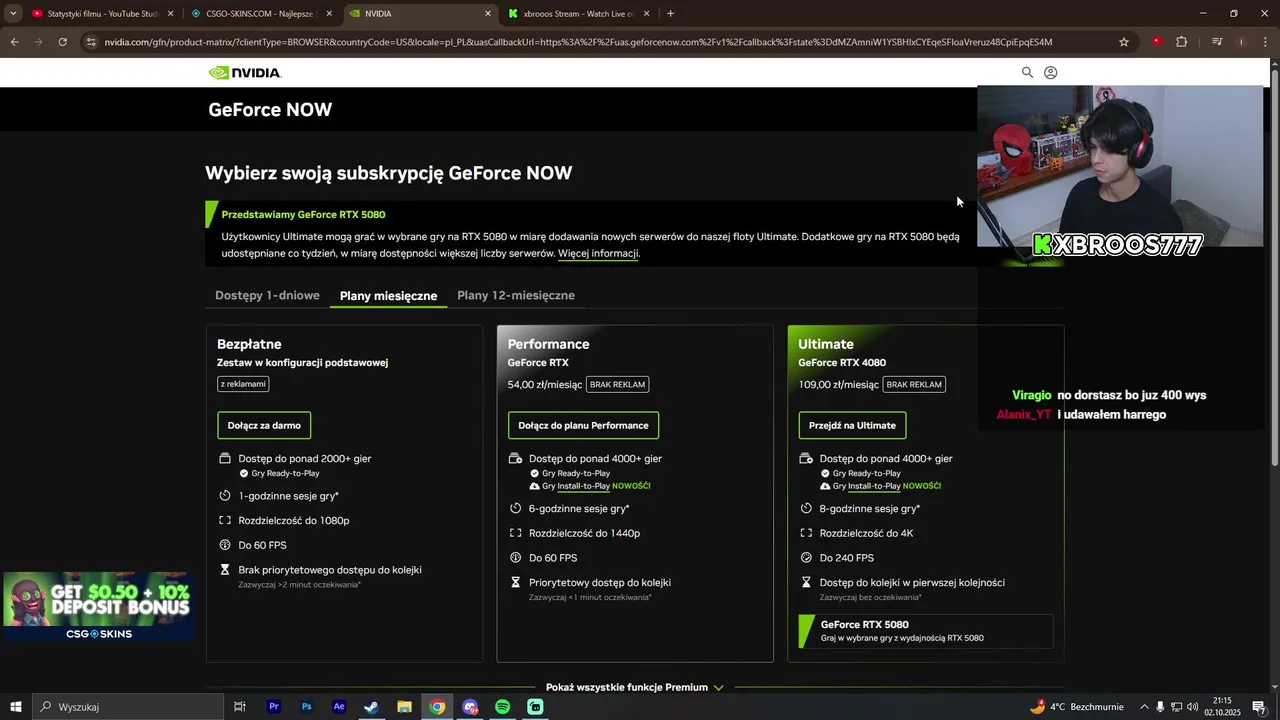Click BRAK REKLAM badge under Ultimate

[x=913, y=384]
